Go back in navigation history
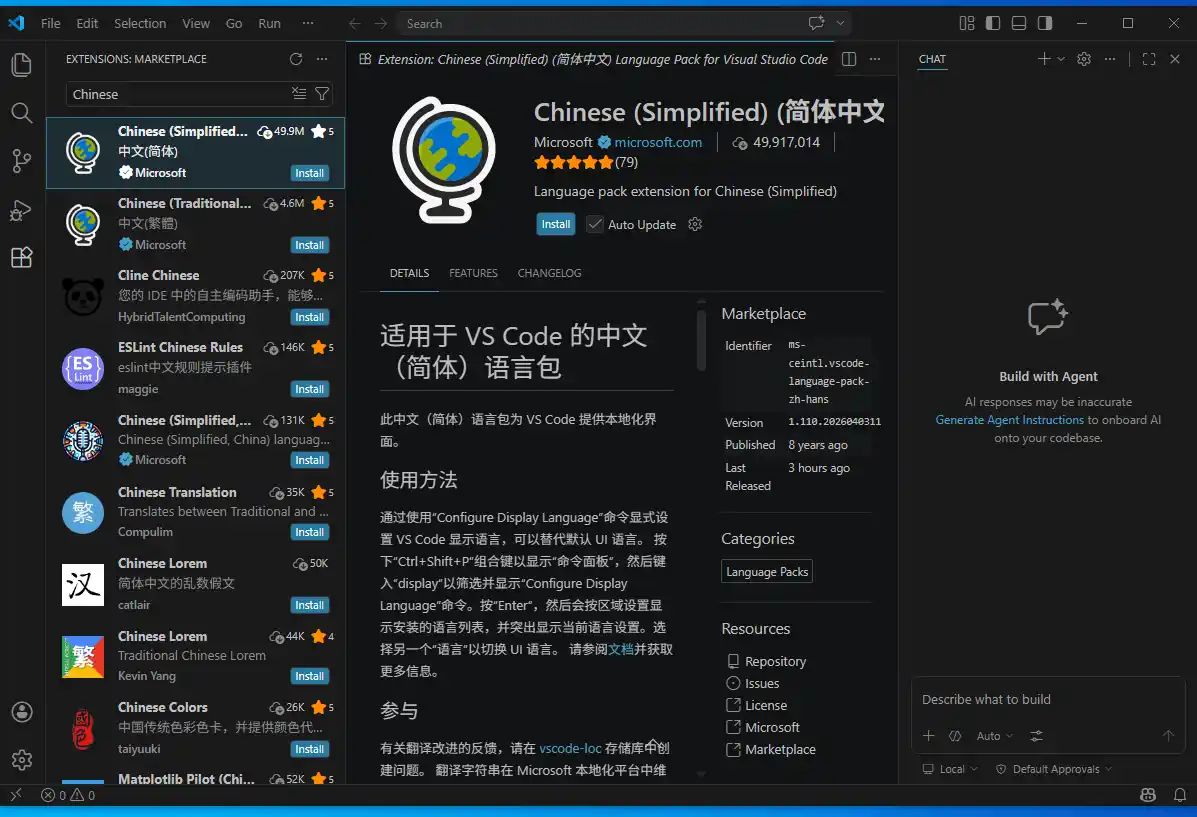This screenshot has width=1197, height=817. click(354, 24)
